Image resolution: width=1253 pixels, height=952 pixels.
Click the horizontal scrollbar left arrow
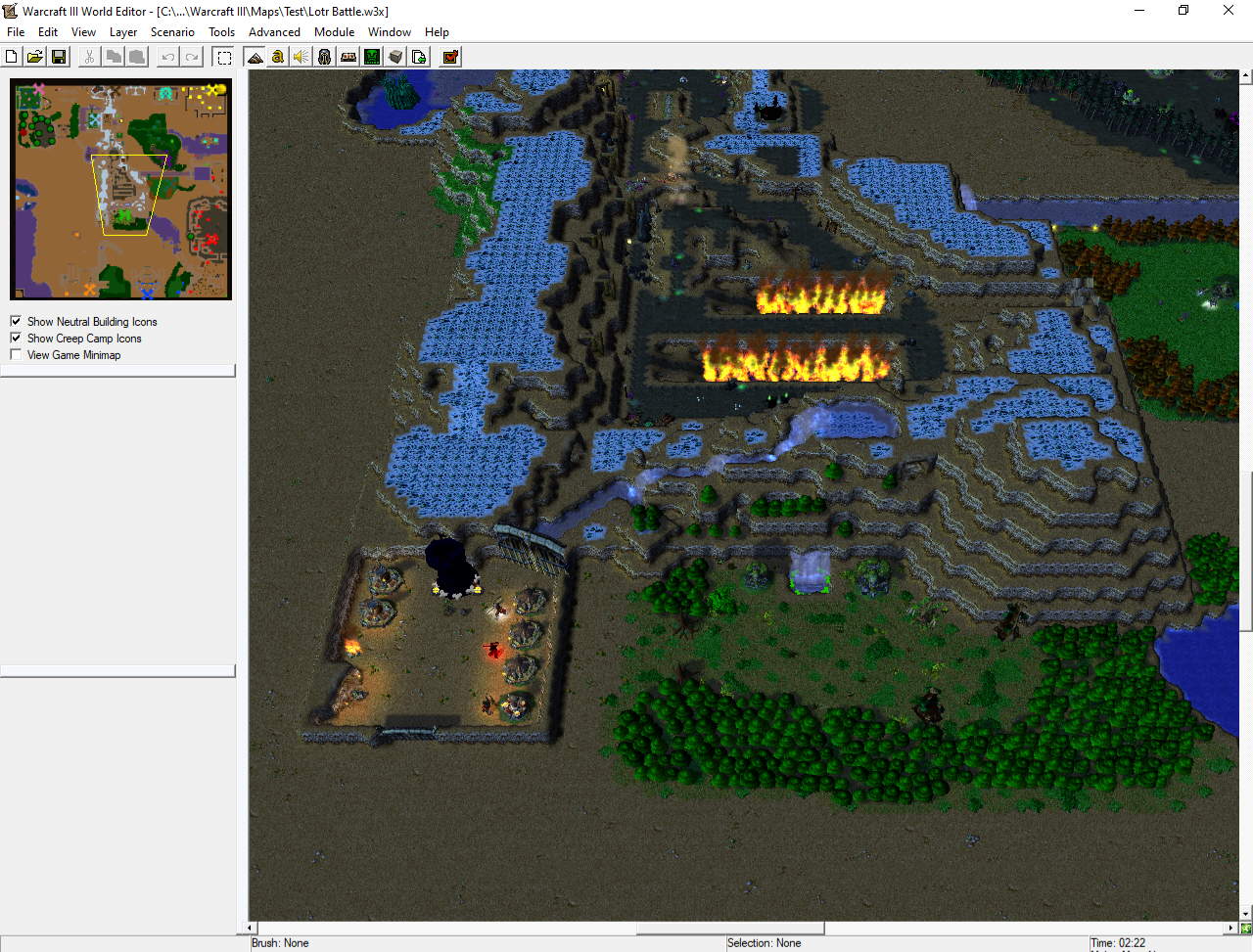pos(251,928)
